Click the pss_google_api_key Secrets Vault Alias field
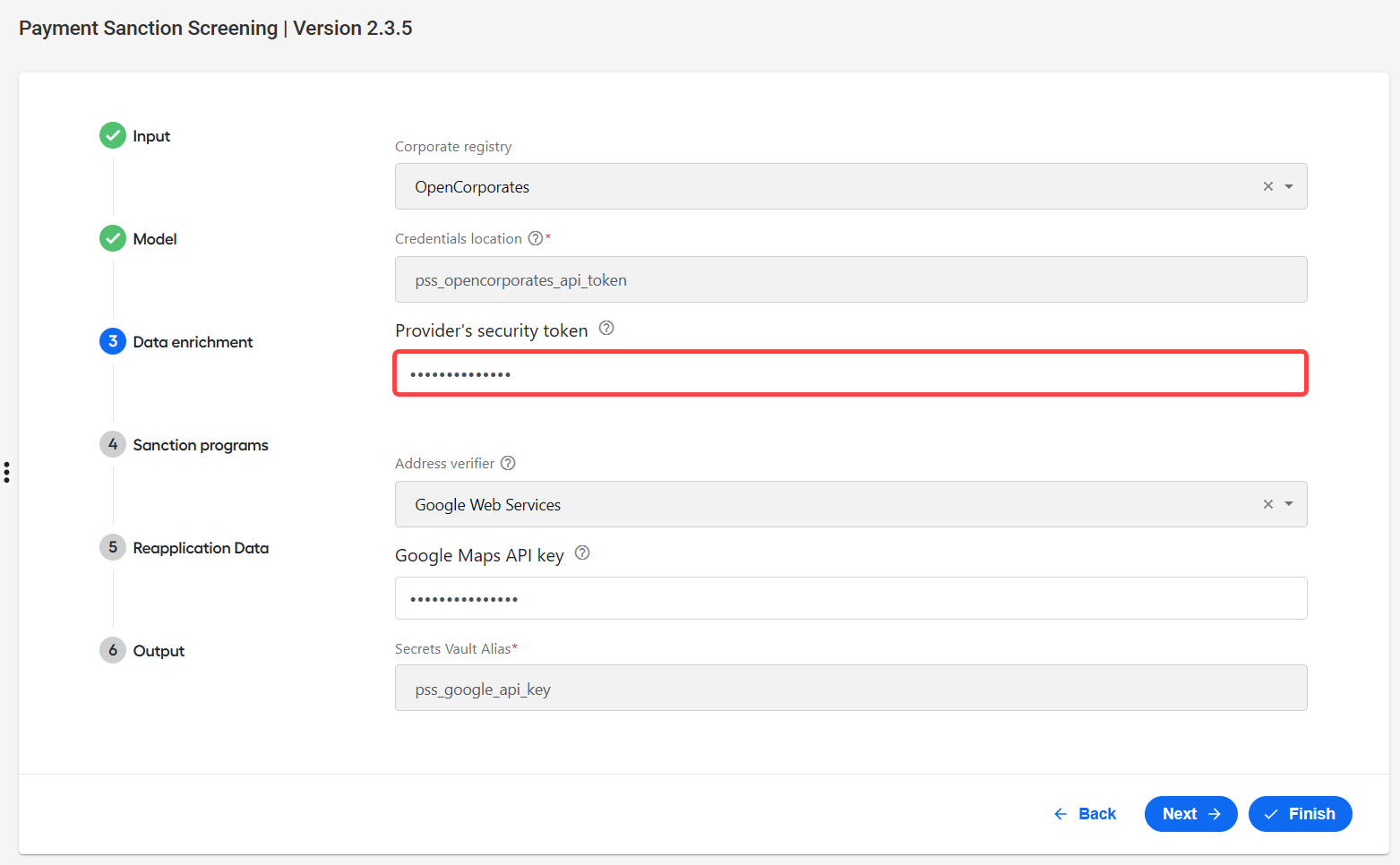1400x865 pixels. (851, 688)
